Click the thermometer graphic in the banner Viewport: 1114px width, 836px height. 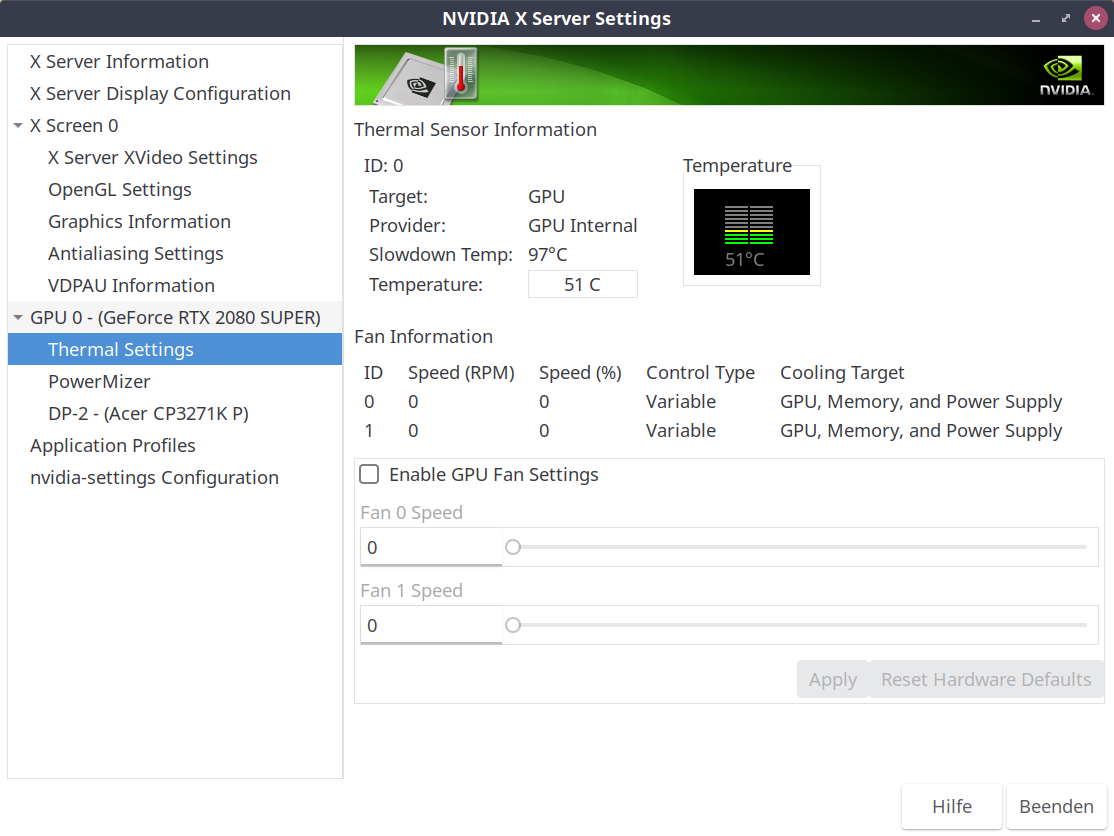click(x=460, y=73)
